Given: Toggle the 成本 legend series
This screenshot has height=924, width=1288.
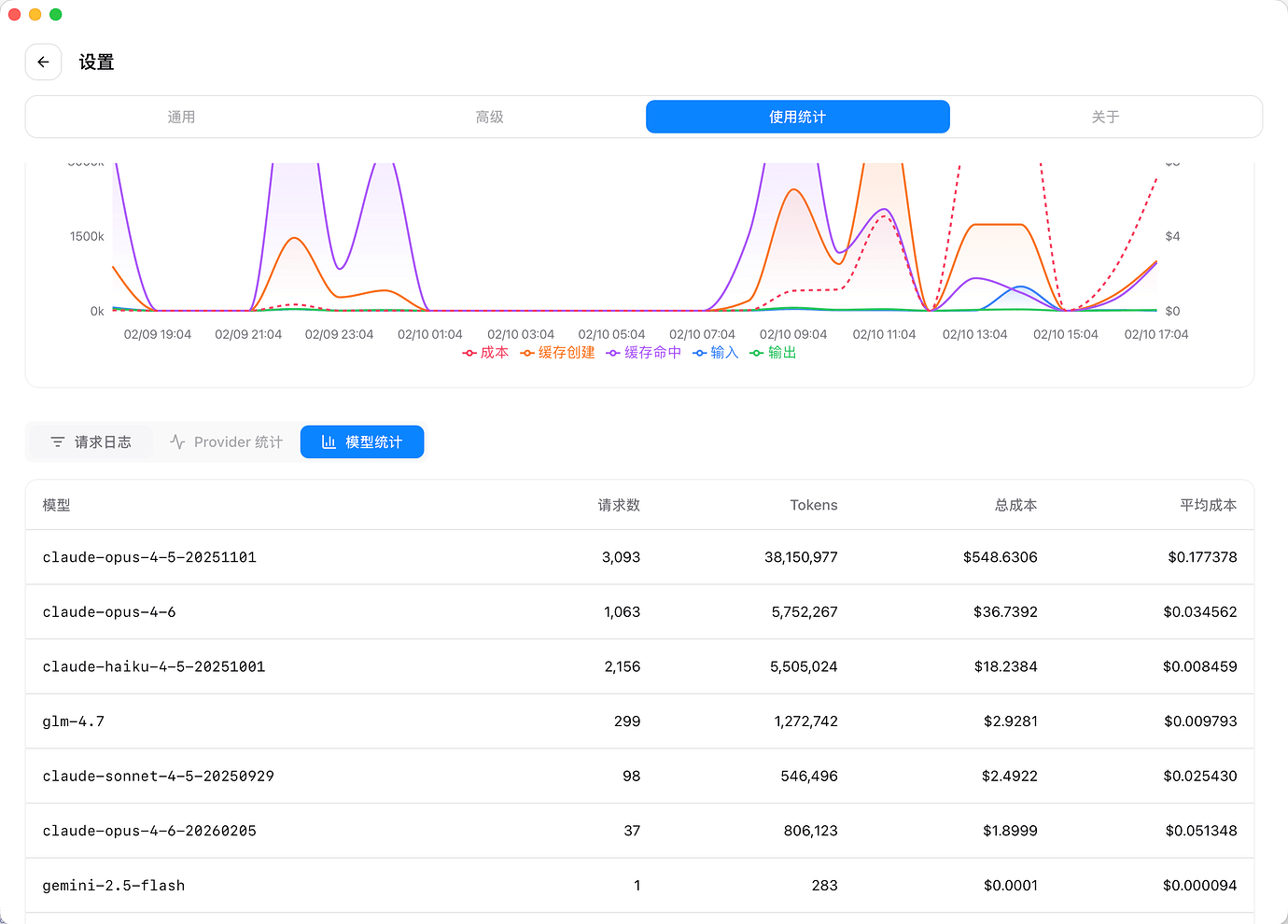Looking at the screenshot, I should click(485, 353).
